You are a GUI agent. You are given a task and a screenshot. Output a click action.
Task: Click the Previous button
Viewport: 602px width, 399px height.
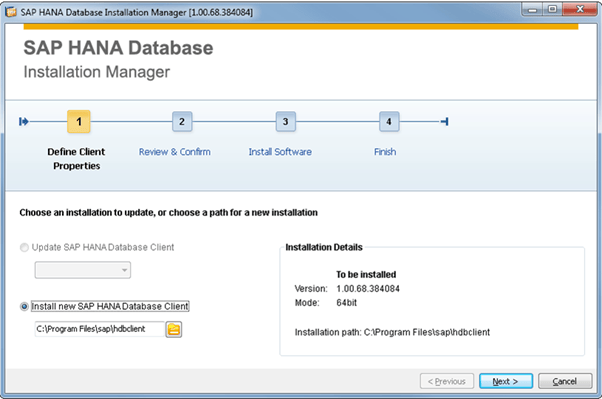[447, 381]
